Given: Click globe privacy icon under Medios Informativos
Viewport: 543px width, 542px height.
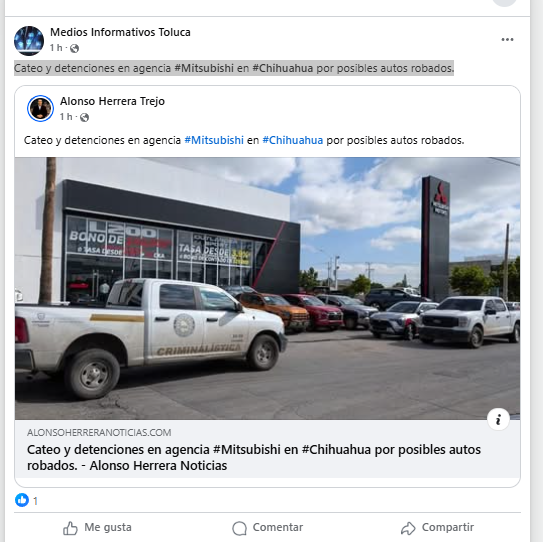Looking at the screenshot, I should click(74, 48).
